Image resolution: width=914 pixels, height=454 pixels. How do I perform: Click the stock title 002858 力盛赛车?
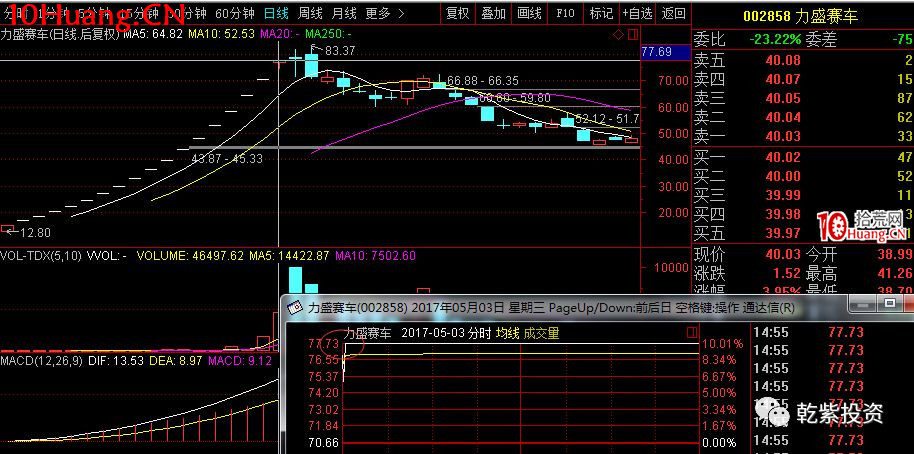tap(800, 16)
